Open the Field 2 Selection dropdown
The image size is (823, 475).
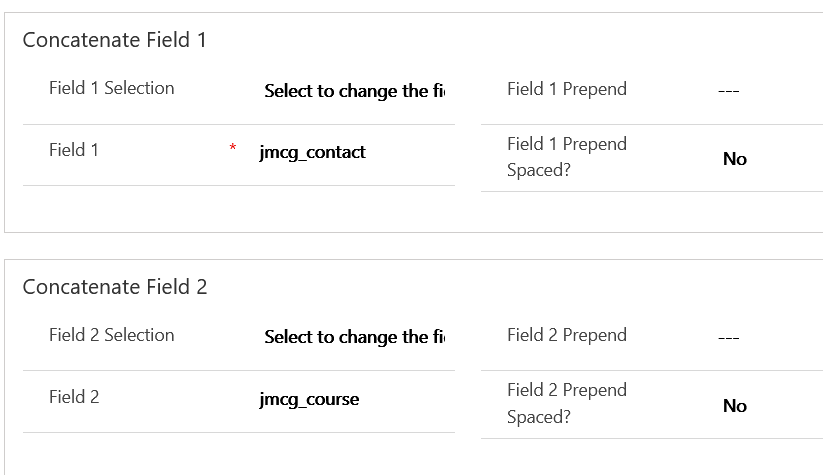click(354, 337)
